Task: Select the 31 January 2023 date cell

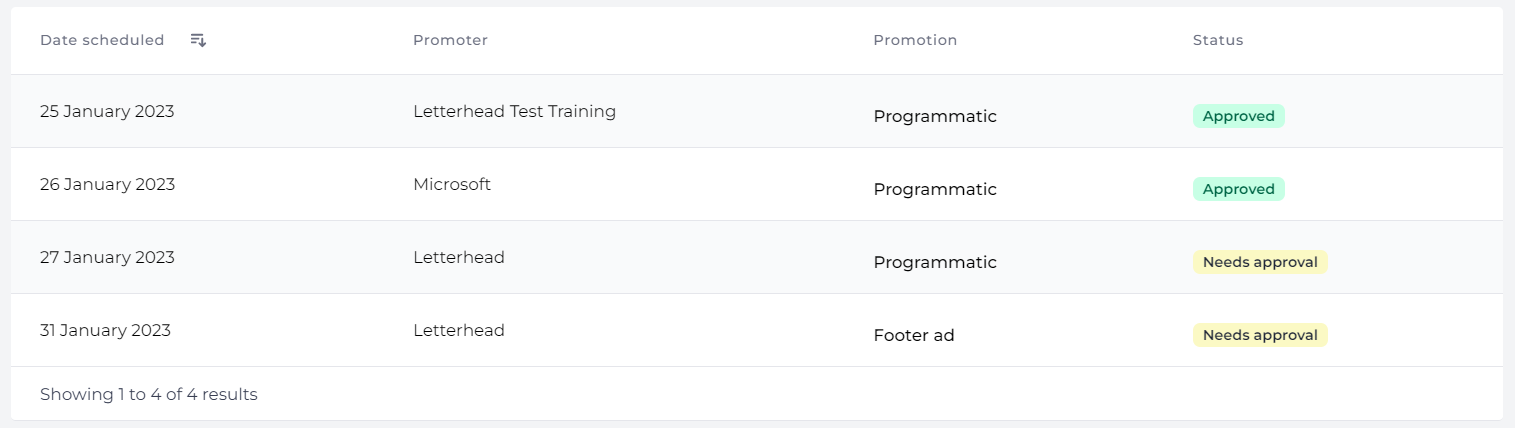Action: click(x=105, y=330)
